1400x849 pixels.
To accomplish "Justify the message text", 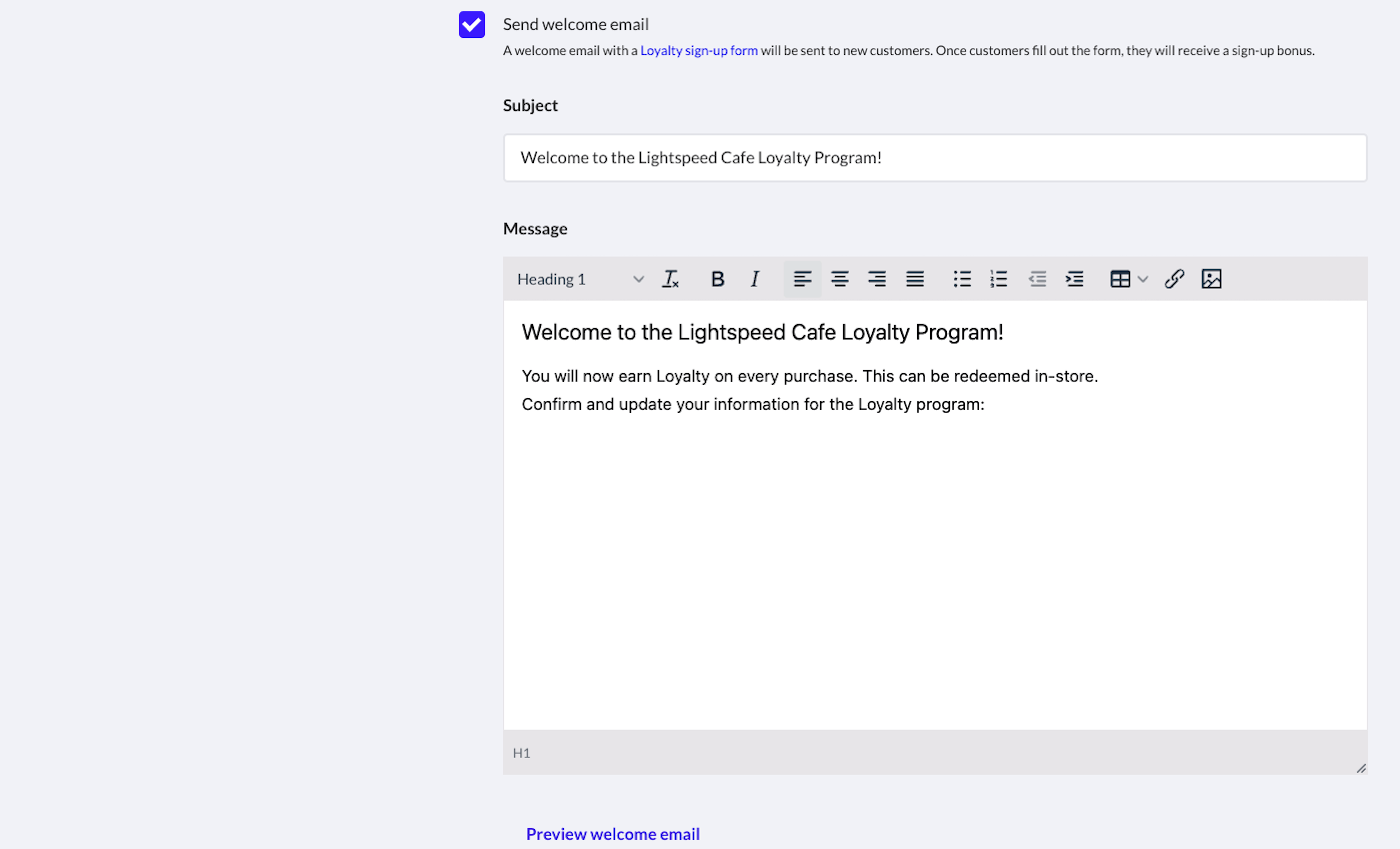I will click(x=915, y=279).
